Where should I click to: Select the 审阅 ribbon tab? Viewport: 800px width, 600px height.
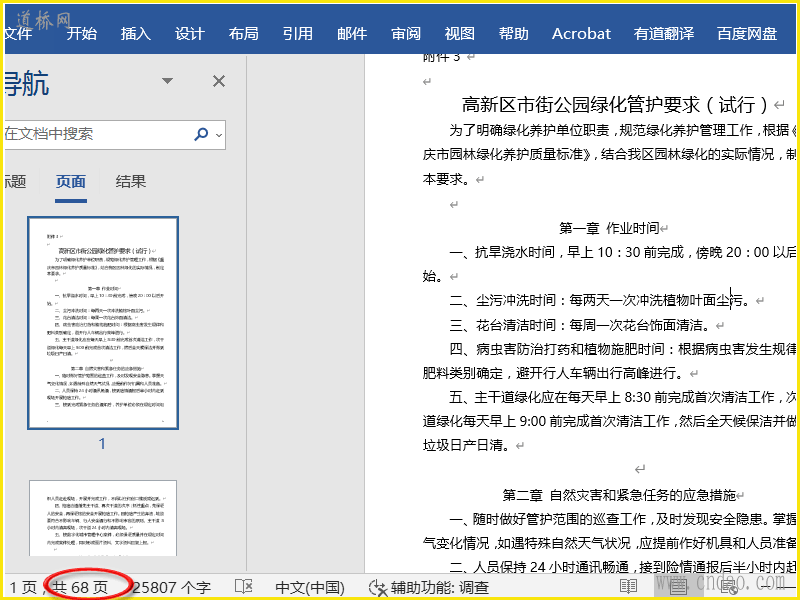tap(406, 34)
